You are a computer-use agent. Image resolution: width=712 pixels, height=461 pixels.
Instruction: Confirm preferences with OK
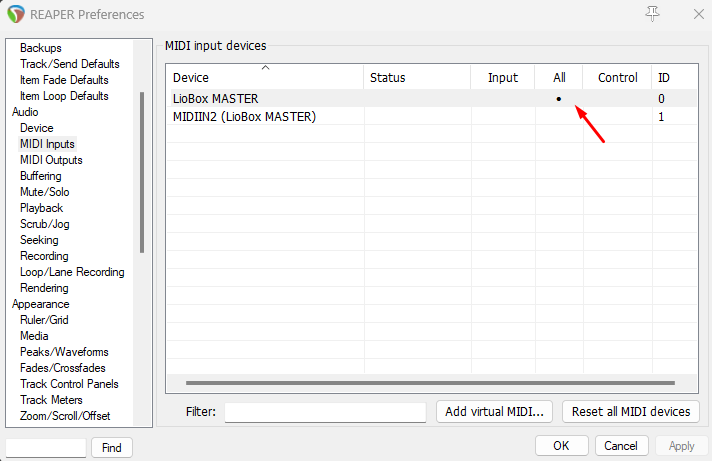pos(561,446)
